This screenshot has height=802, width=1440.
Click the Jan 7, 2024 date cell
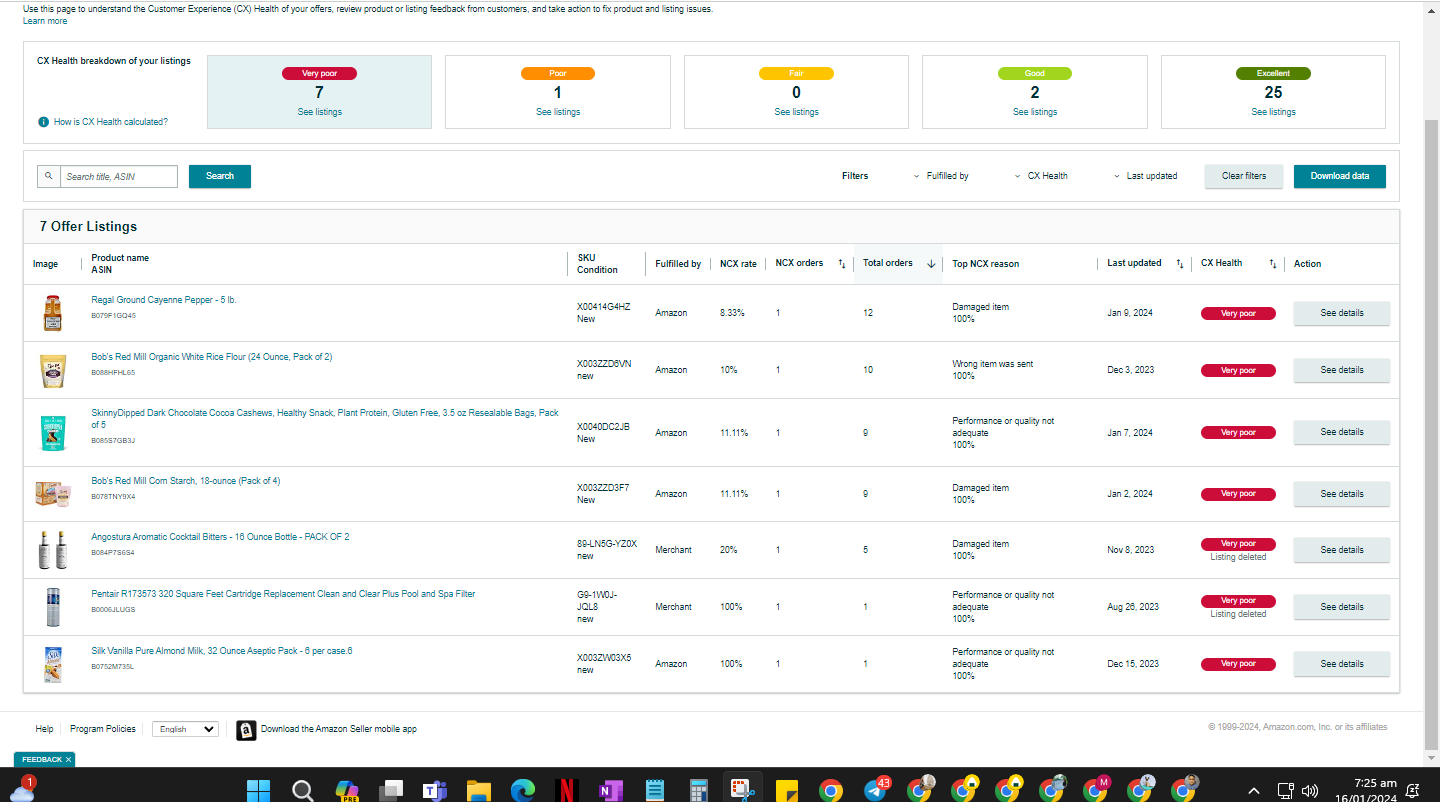tap(1130, 433)
